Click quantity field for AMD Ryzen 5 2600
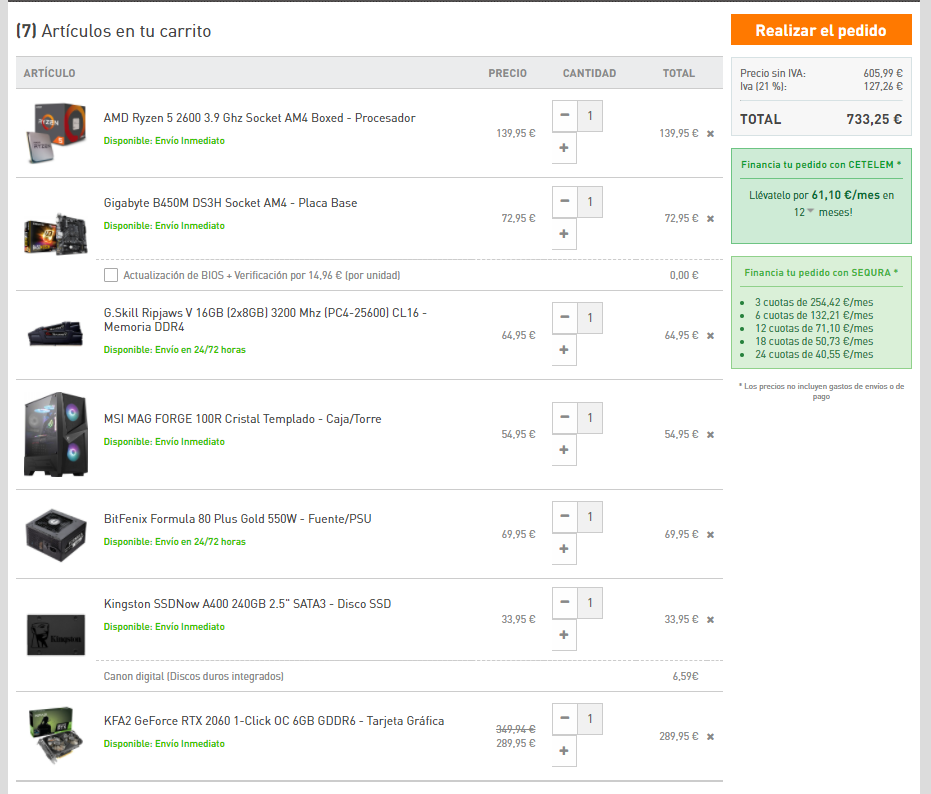Viewport: 931px width, 794px height. 590,115
